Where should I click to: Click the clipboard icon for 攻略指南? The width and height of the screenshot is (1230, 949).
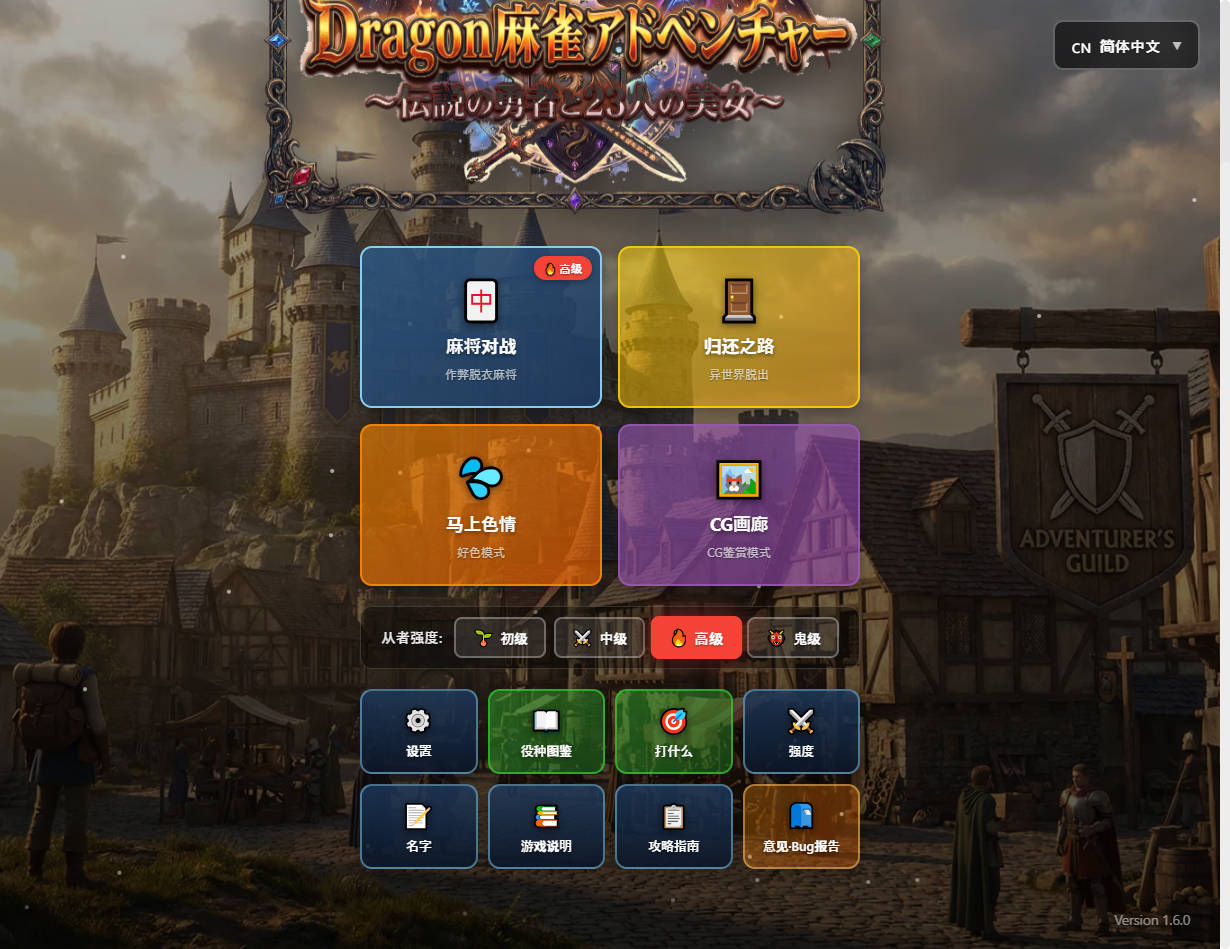[x=673, y=816]
